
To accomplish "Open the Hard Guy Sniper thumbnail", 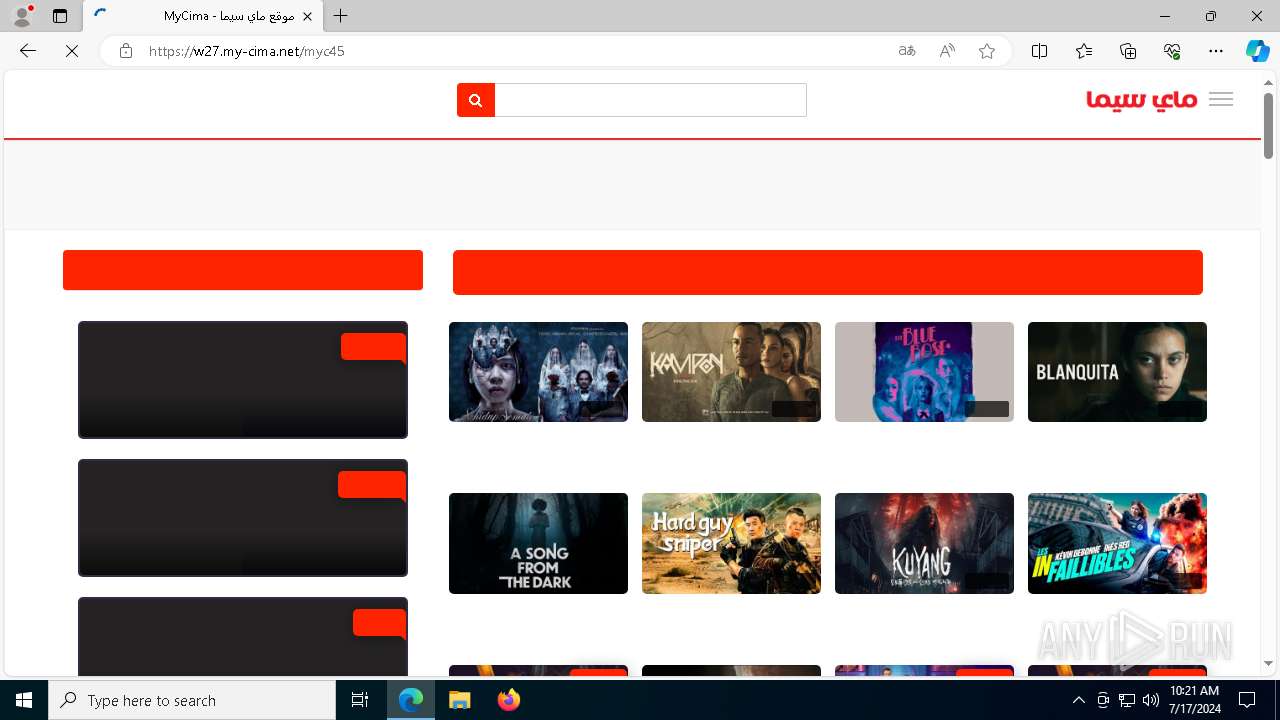I will 731,543.
